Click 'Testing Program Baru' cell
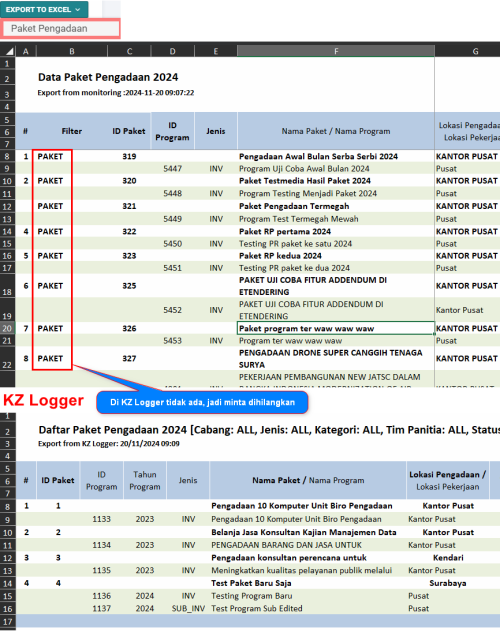 click(x=251, y=596)
